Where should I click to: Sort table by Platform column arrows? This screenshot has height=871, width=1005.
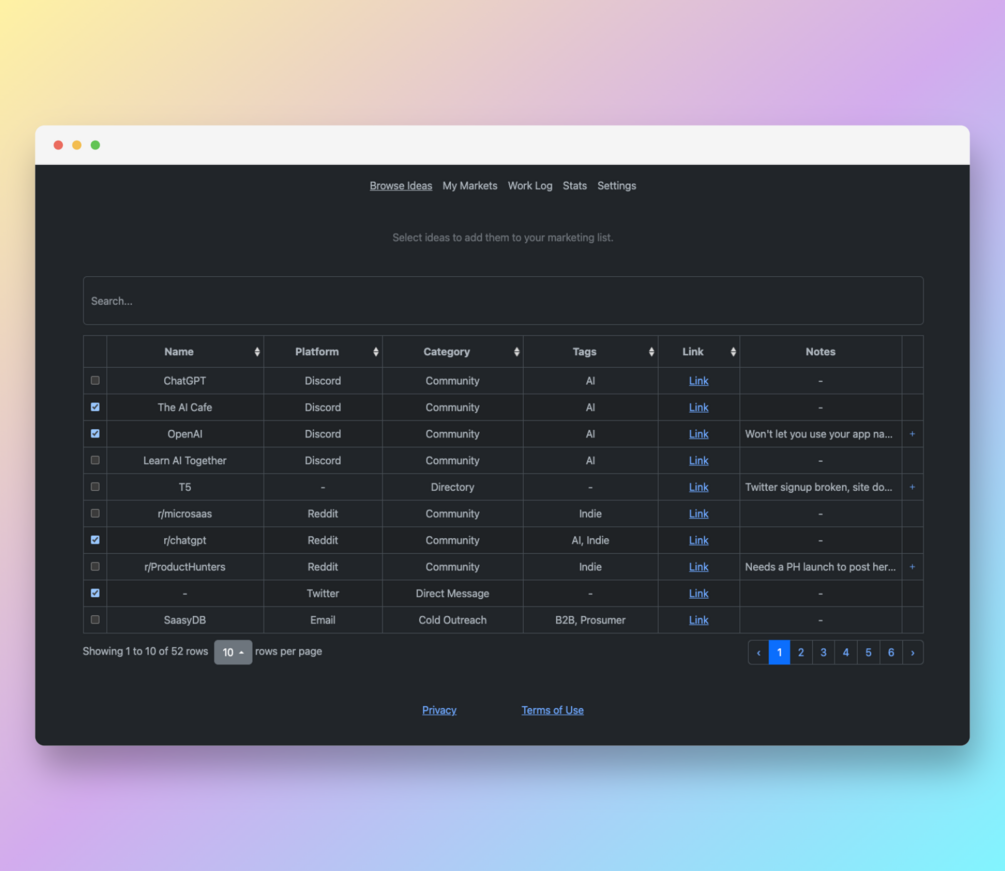point(376,352)
